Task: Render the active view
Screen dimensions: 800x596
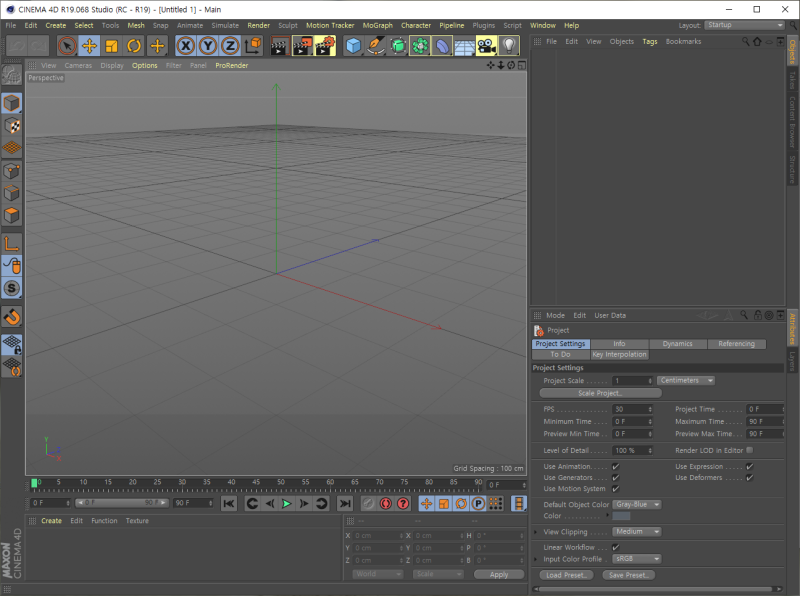Action: tap(279, 46)
